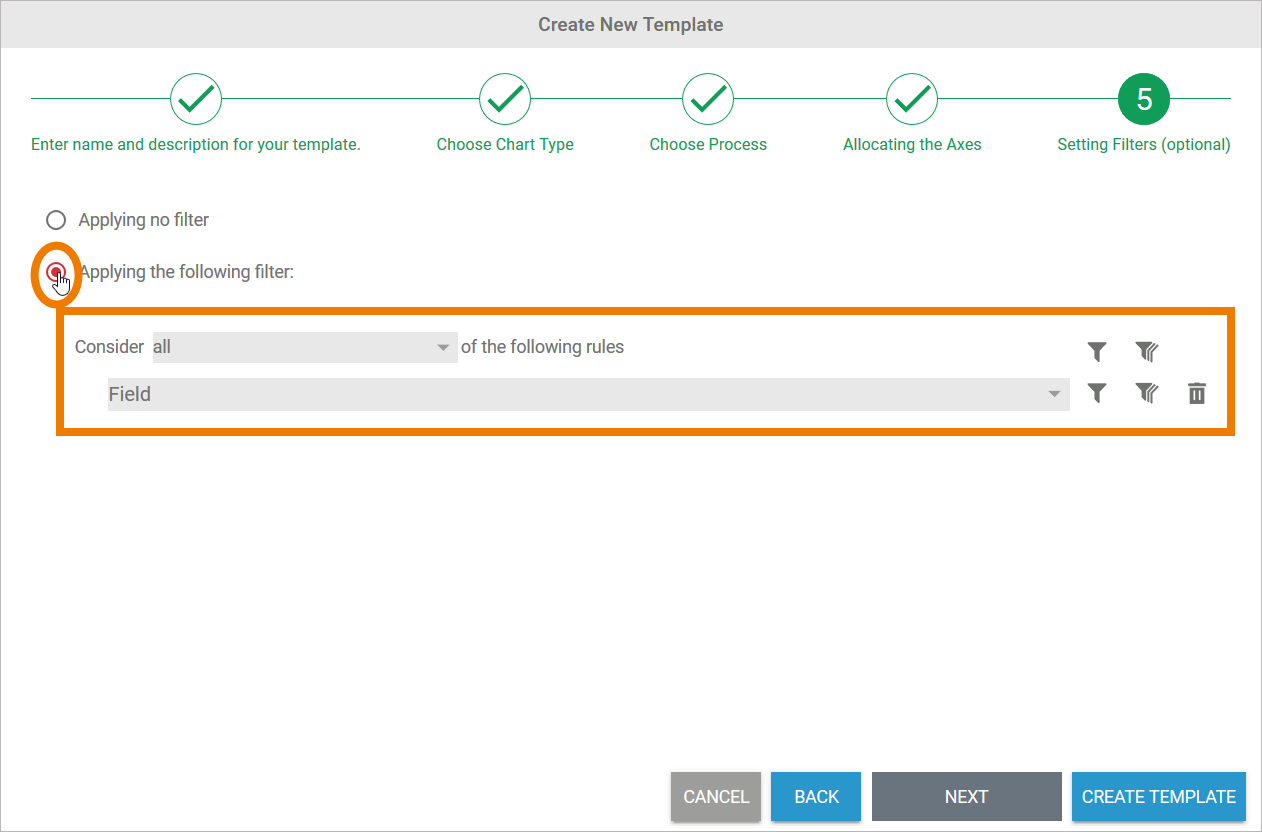Select Applying the following filter radio button
Viewport: 1262px width, 832px height.
[x=56, y=272]
